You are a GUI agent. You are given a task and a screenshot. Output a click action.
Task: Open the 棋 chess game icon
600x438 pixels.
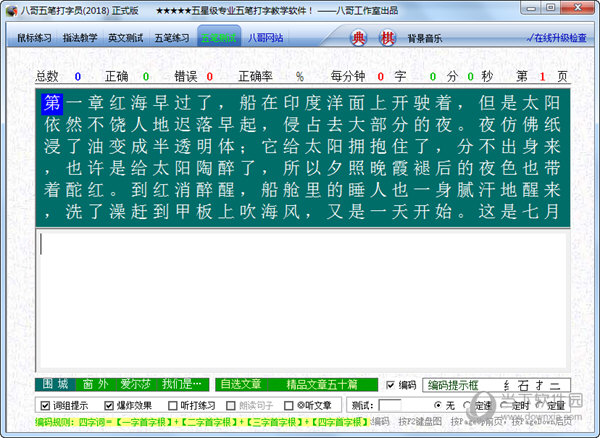click(387, 38)
